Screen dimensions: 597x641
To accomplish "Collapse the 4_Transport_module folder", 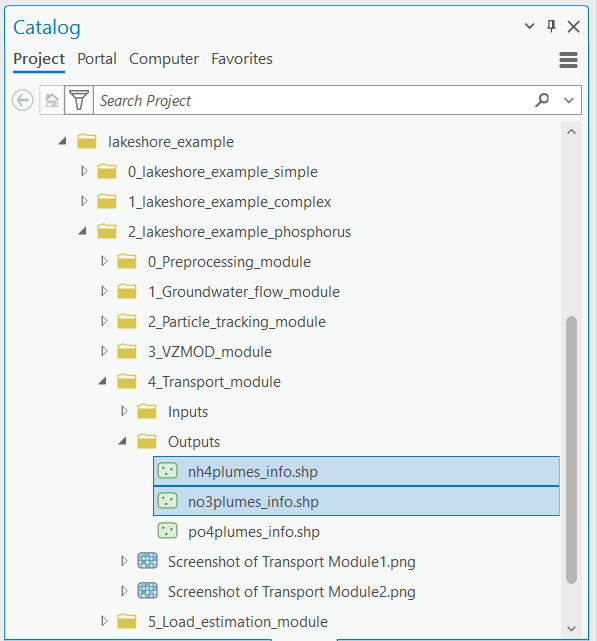I will click(x=102, y=381).
